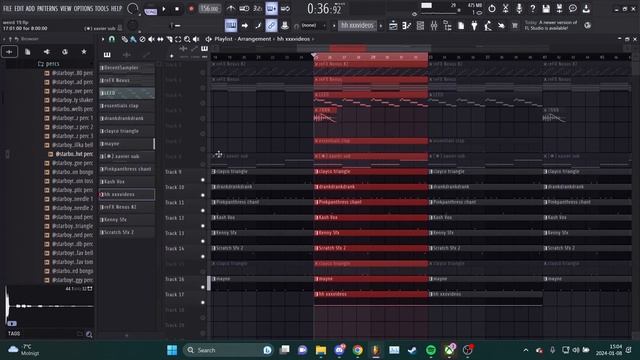Screen dimensions: 640x360
Task: Adjust the main pitch knob
Action: 132,25
